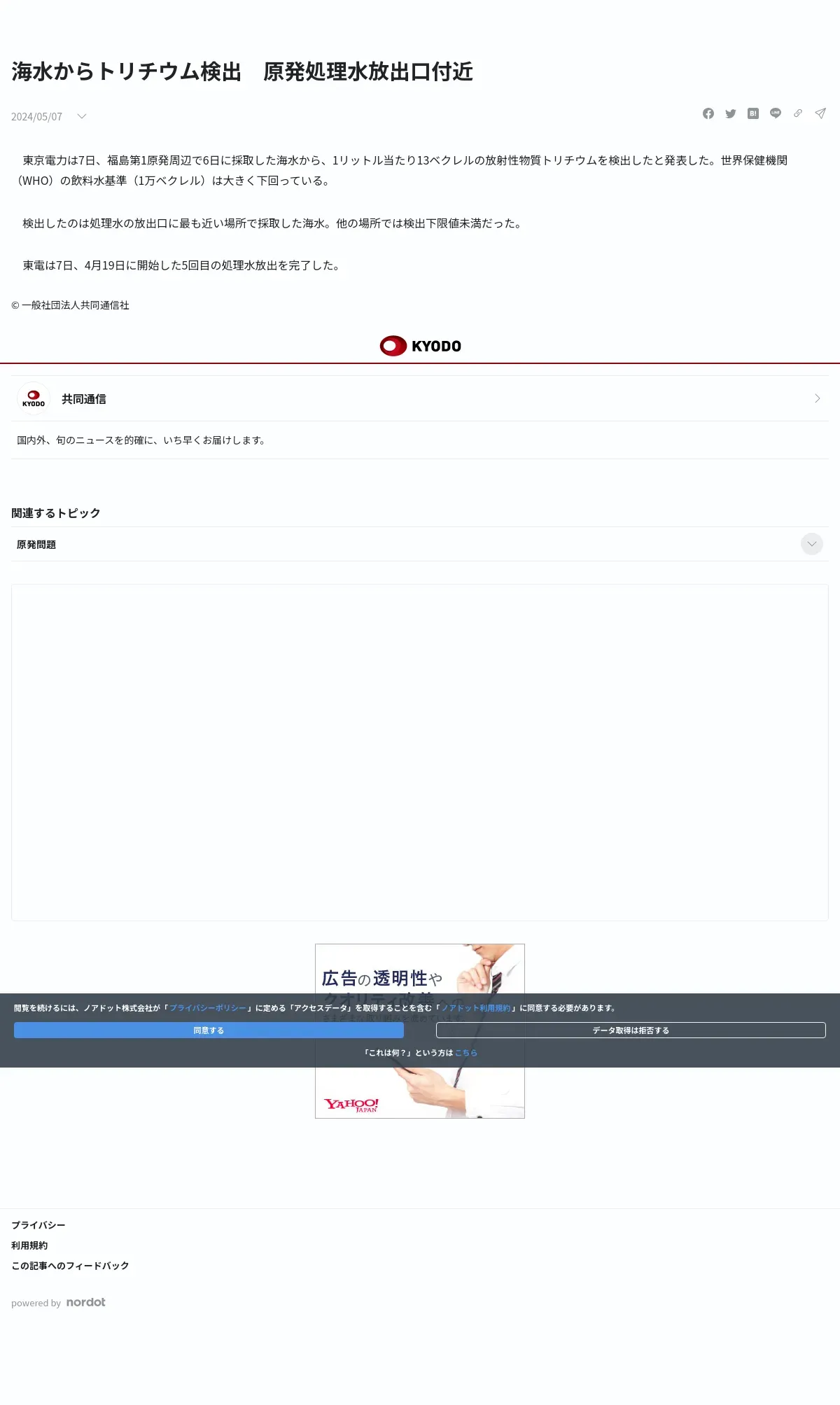Screen dimensions: 840x1405
Task: Open 利用規約 in the footer
Action: point(29,1245)
